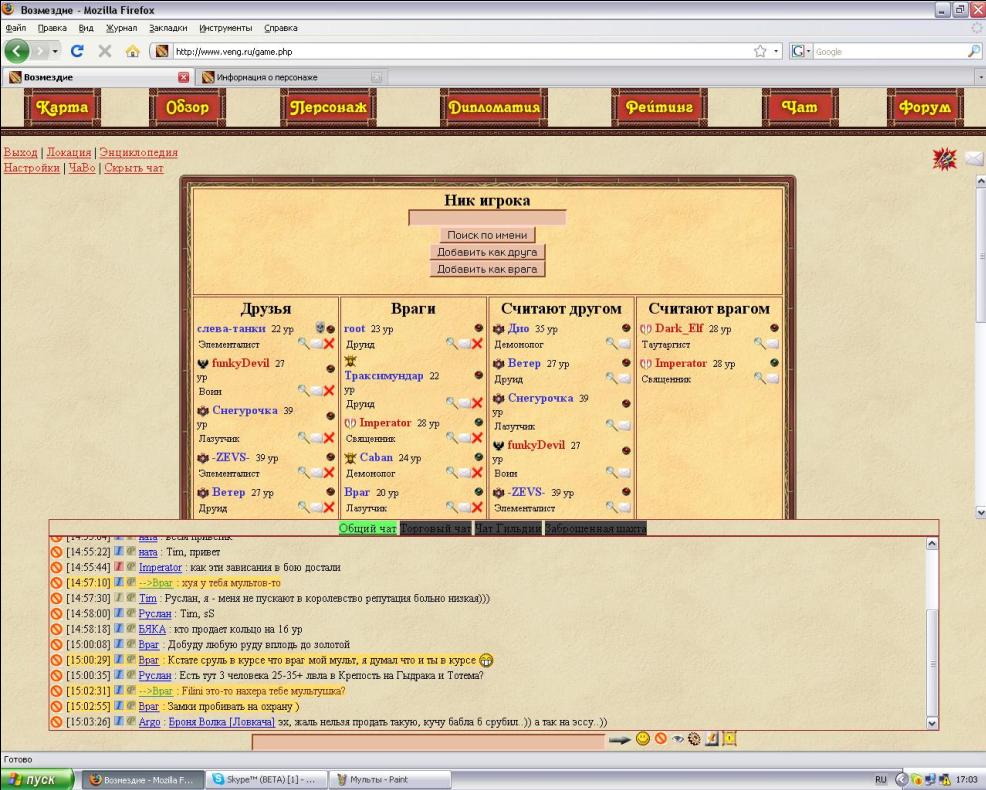This screenshot has height=790, width=986.
Task: Click the RU language indicator
Action: coord(880,779)
